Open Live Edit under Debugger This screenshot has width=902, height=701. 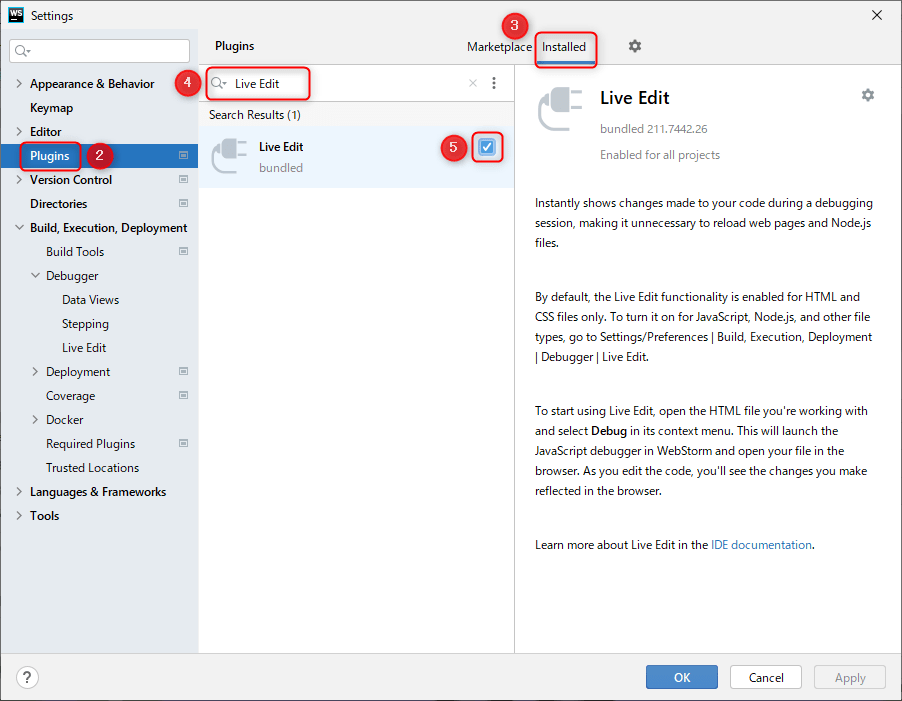click(x=84, y=348)
